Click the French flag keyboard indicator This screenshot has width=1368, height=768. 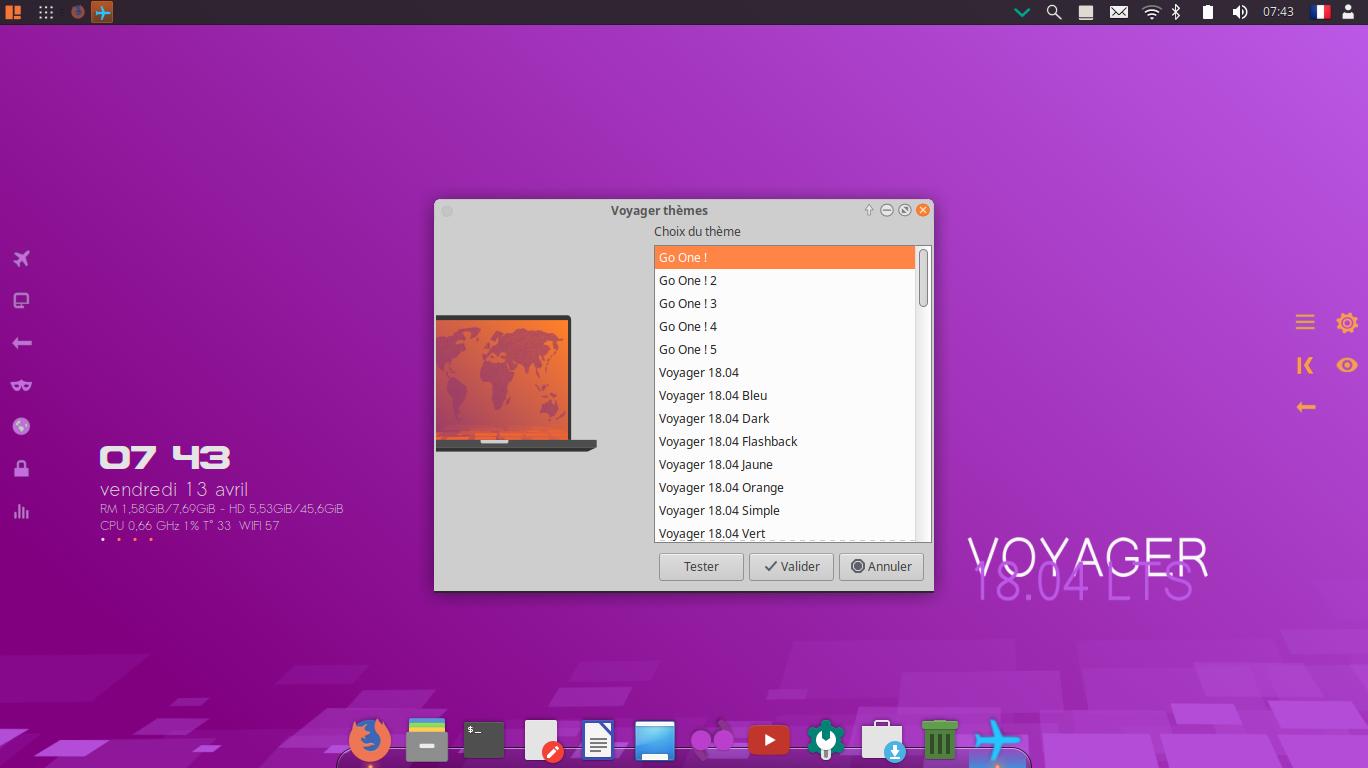pyautogui.click(x=1321, y=12)
